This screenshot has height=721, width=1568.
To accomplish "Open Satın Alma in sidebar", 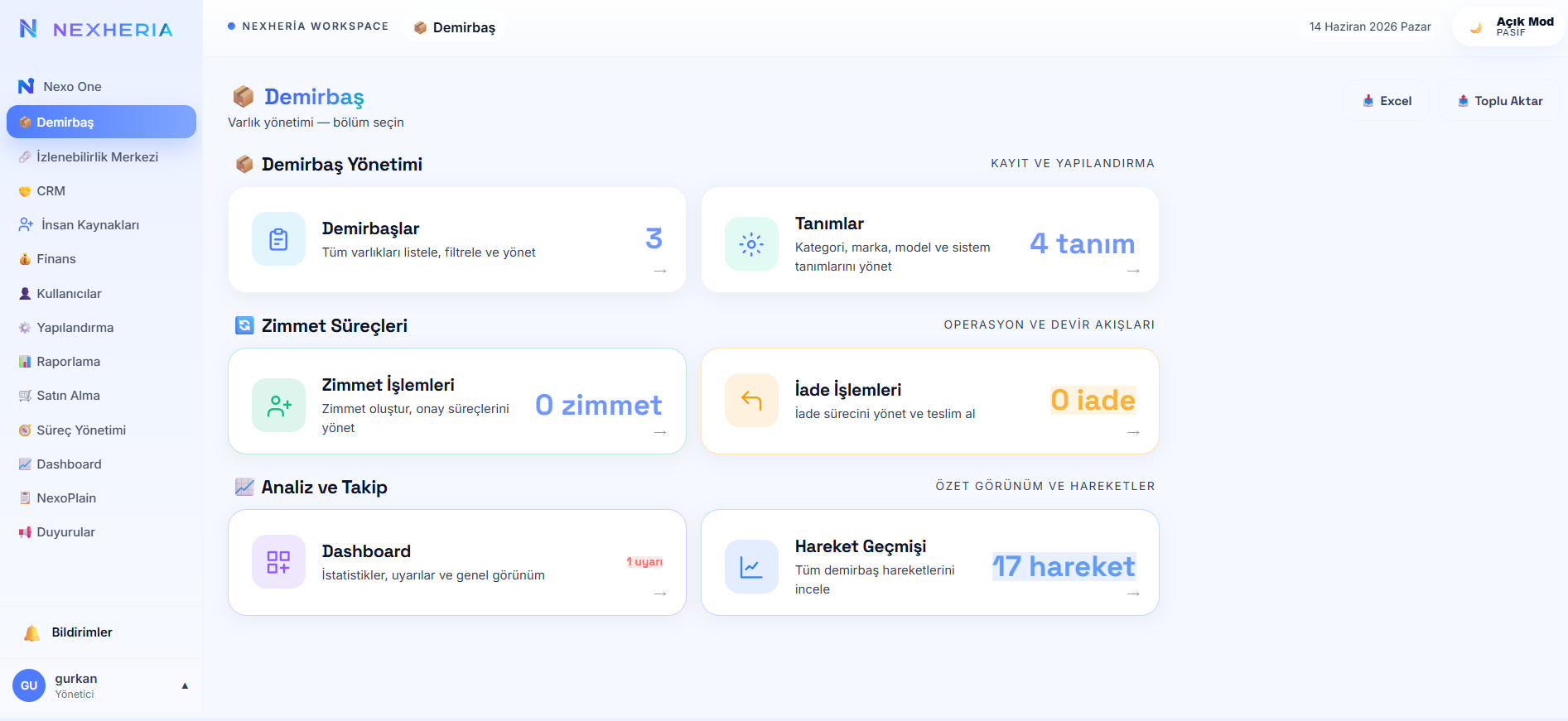I will (x=101, y=396).
